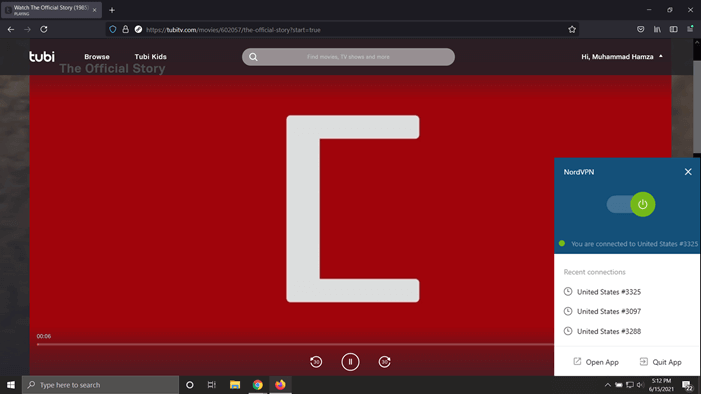Screen dimensions: 701x394
Task: Close the Watch The Official Story tab
Action: pos(94,10)
